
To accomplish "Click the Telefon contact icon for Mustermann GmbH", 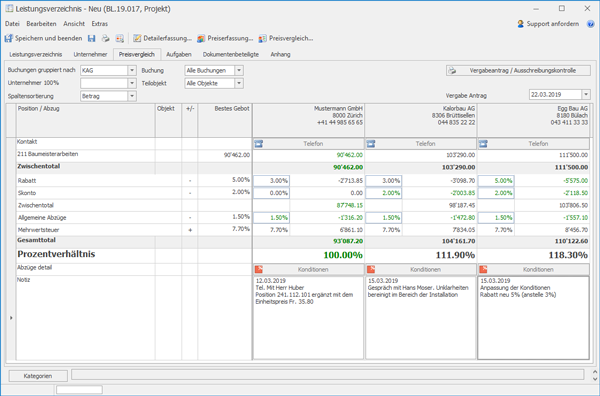I will click(259, 144).
